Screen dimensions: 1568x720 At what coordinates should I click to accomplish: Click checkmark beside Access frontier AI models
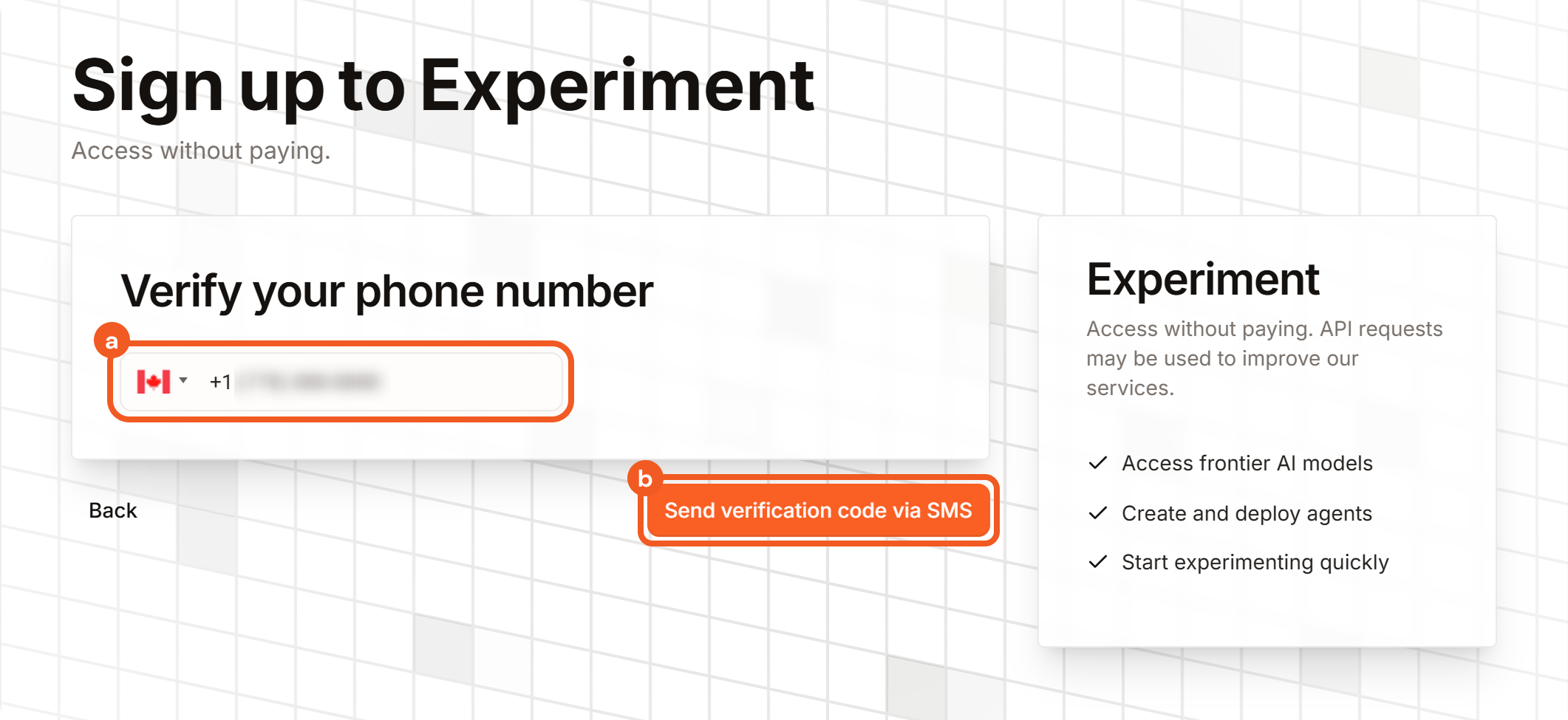[1098, 463]
